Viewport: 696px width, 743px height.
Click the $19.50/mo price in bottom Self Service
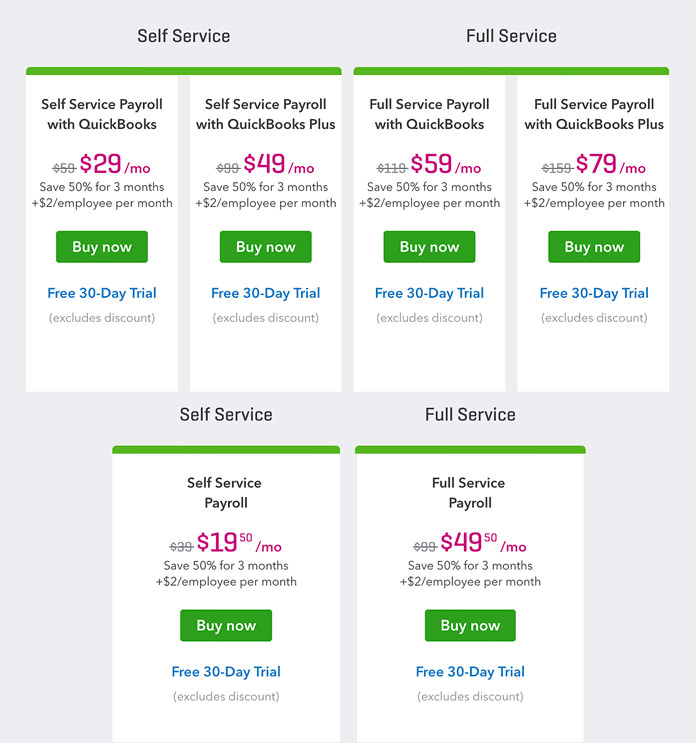[239, 543]
